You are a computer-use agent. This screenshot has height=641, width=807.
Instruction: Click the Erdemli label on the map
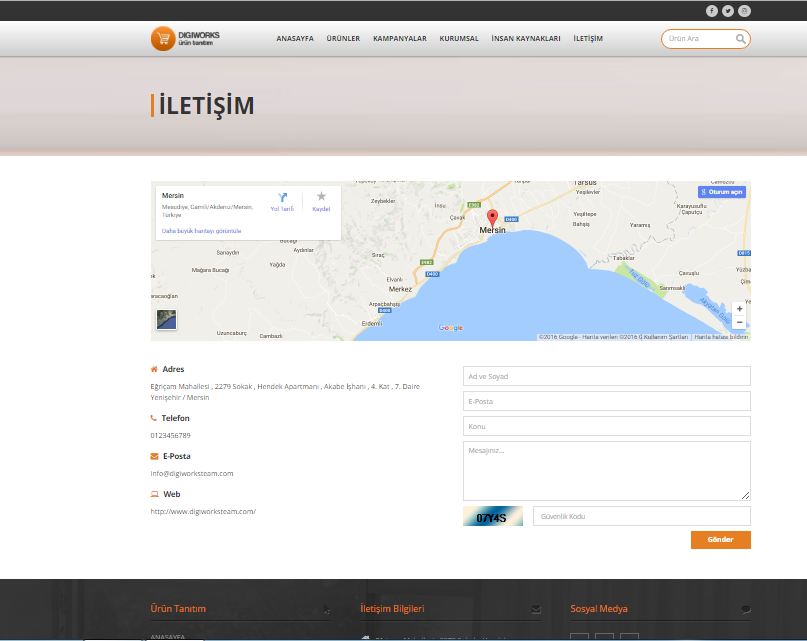click(372, 323)
